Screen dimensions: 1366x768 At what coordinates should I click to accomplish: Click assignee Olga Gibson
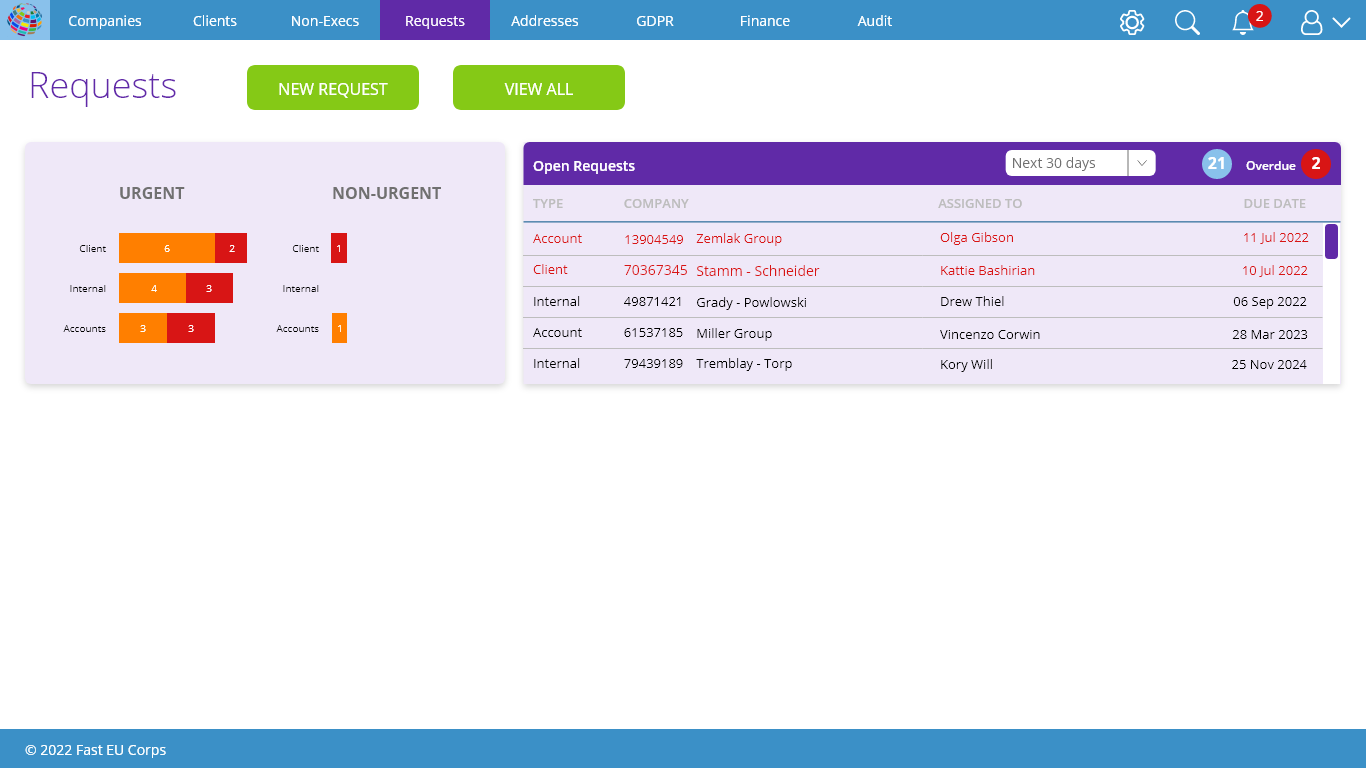point(977,238)
